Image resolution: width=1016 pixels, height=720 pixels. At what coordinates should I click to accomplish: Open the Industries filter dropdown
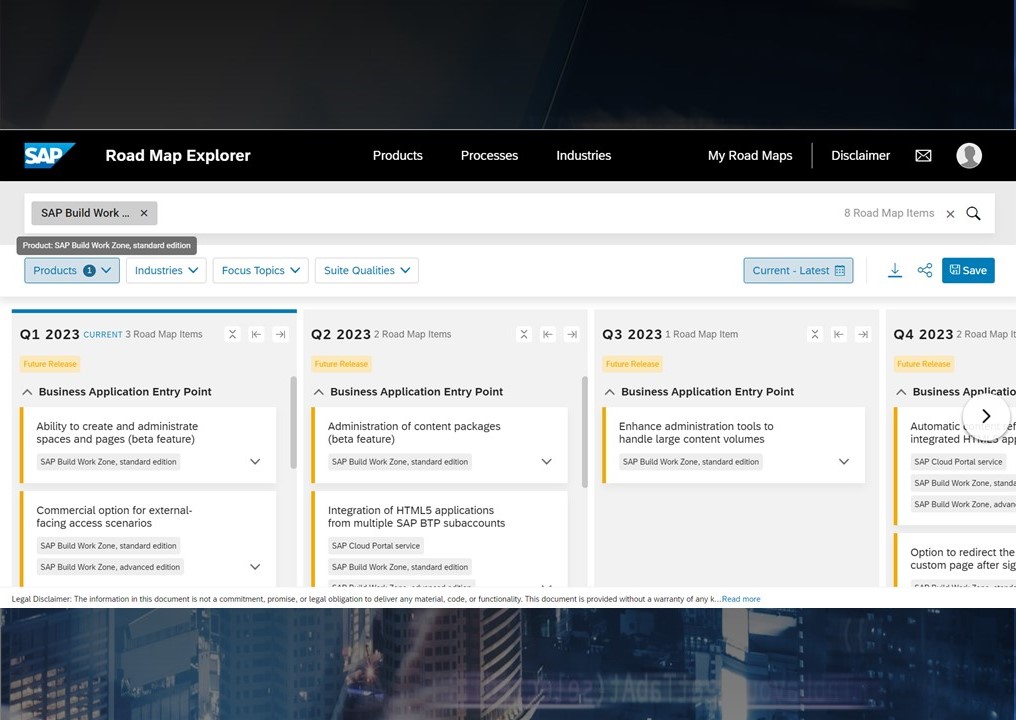(167, 270)
